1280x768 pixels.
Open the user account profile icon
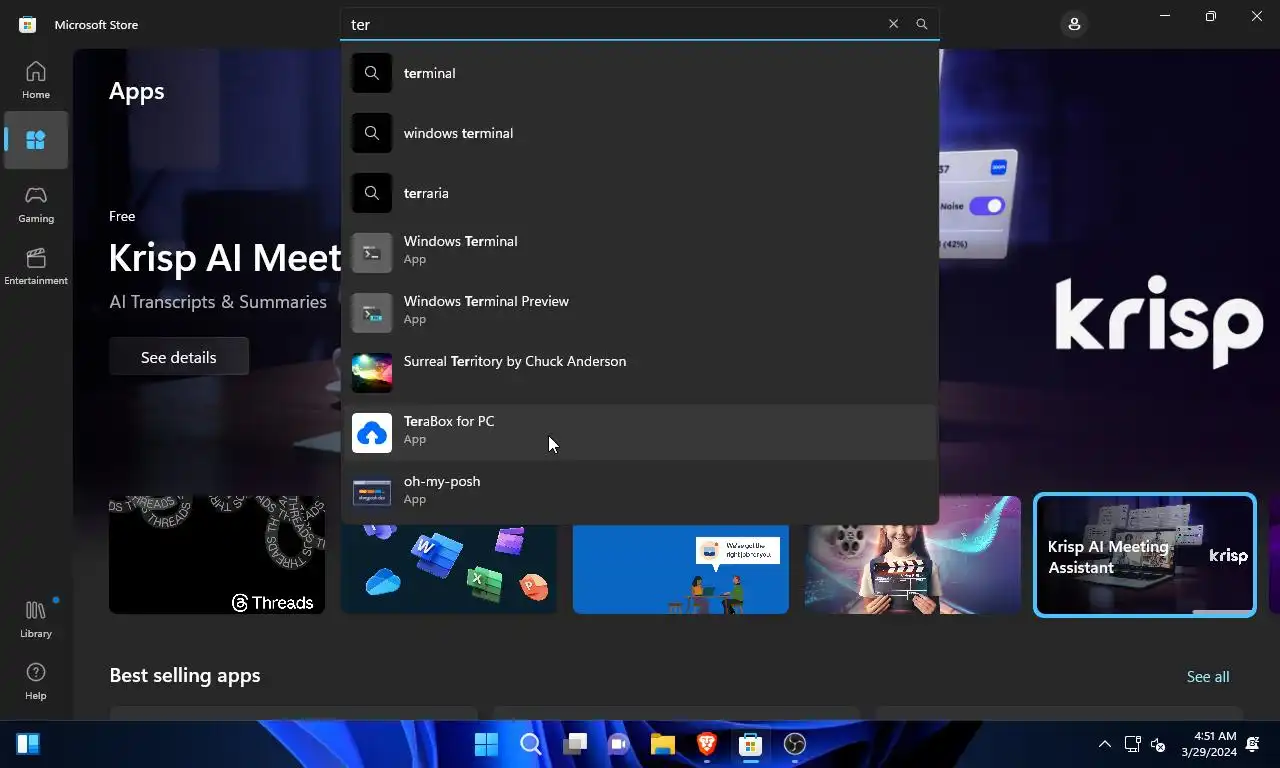tap(1074, 24)
